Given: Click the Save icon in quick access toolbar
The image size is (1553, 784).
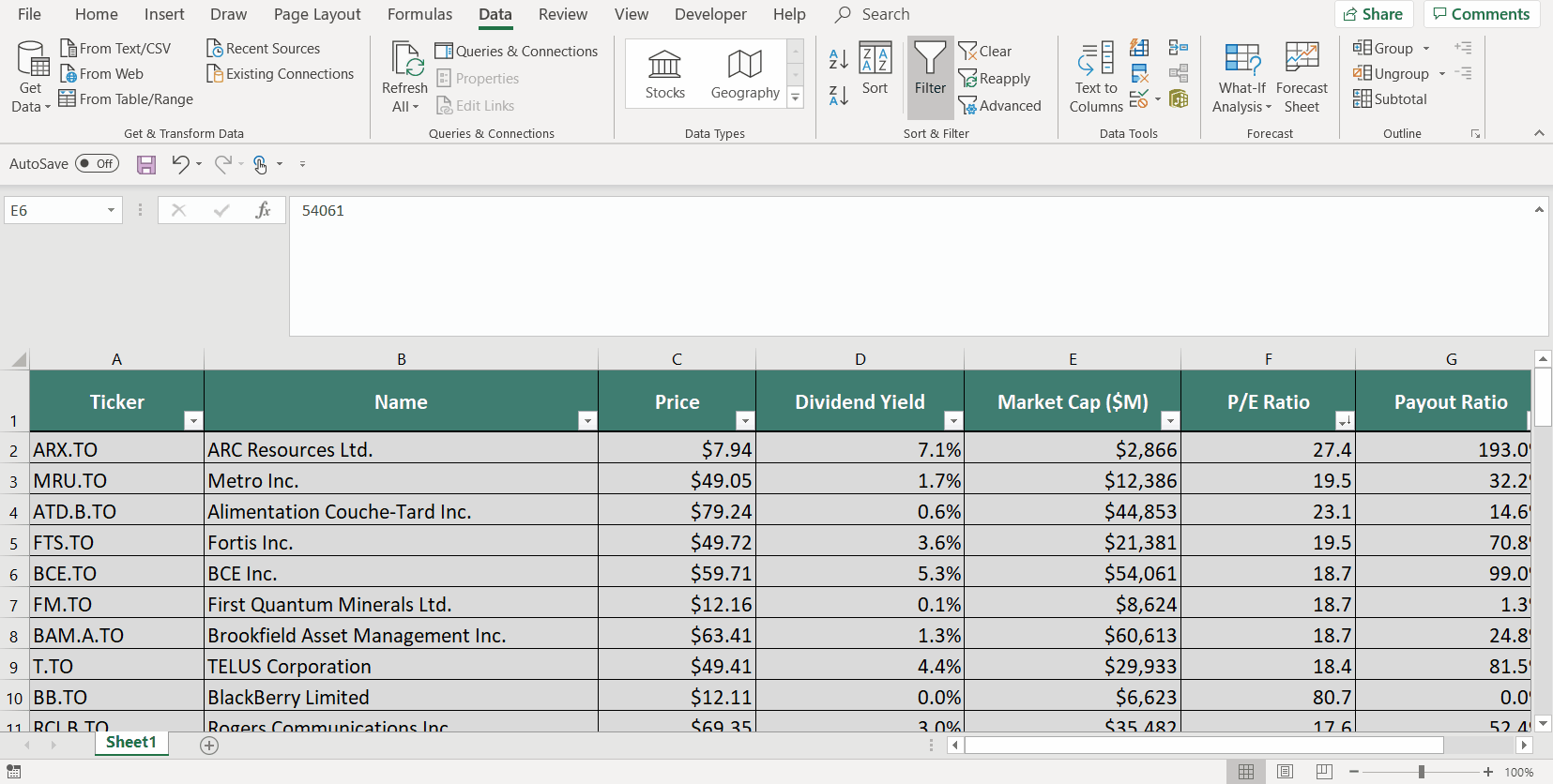Looking at the screenshot, I should point(146,165).
